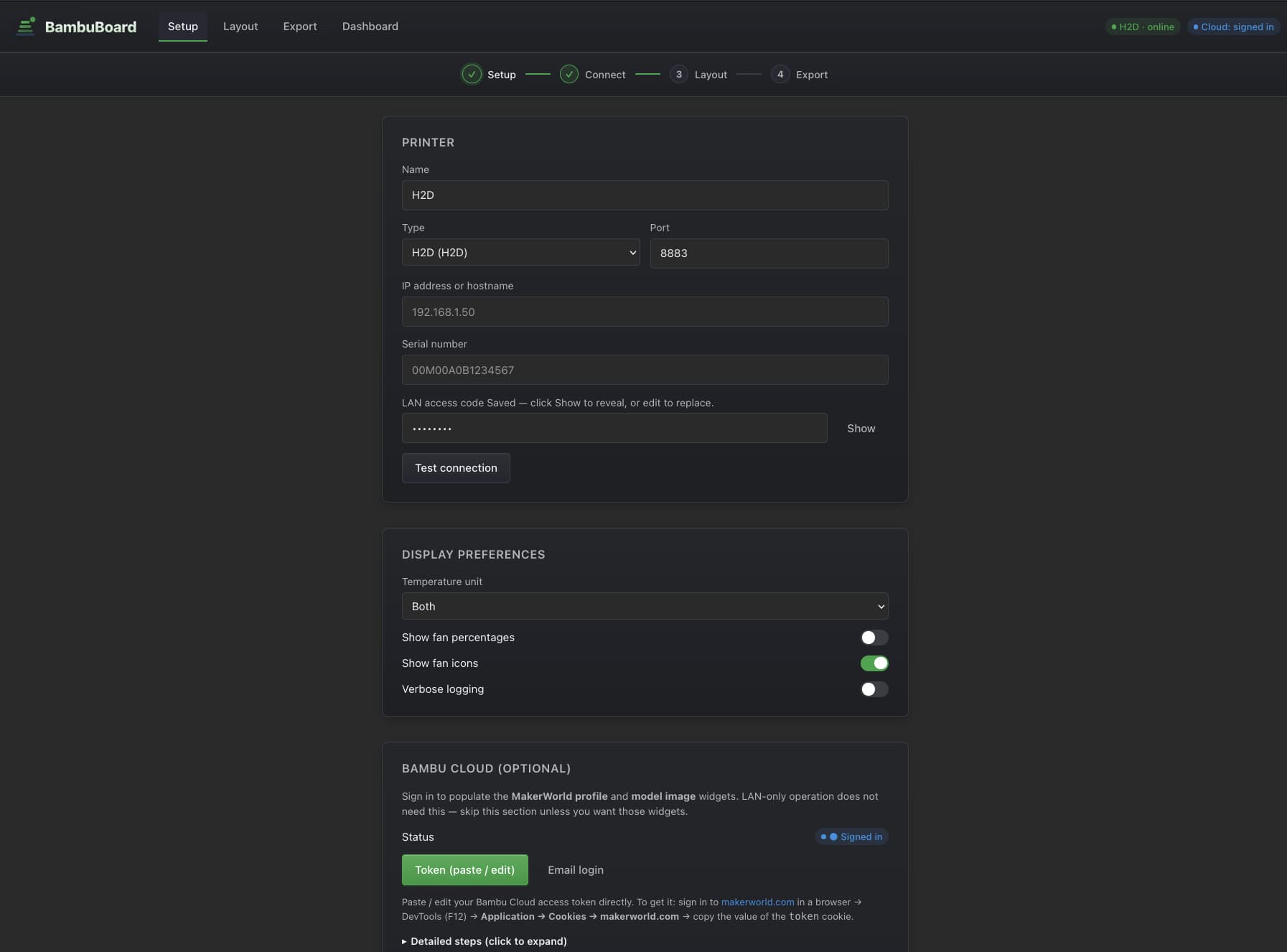Click the H2D online status badge
This screenshot has width=1287, height=952.
(1143, 27)
